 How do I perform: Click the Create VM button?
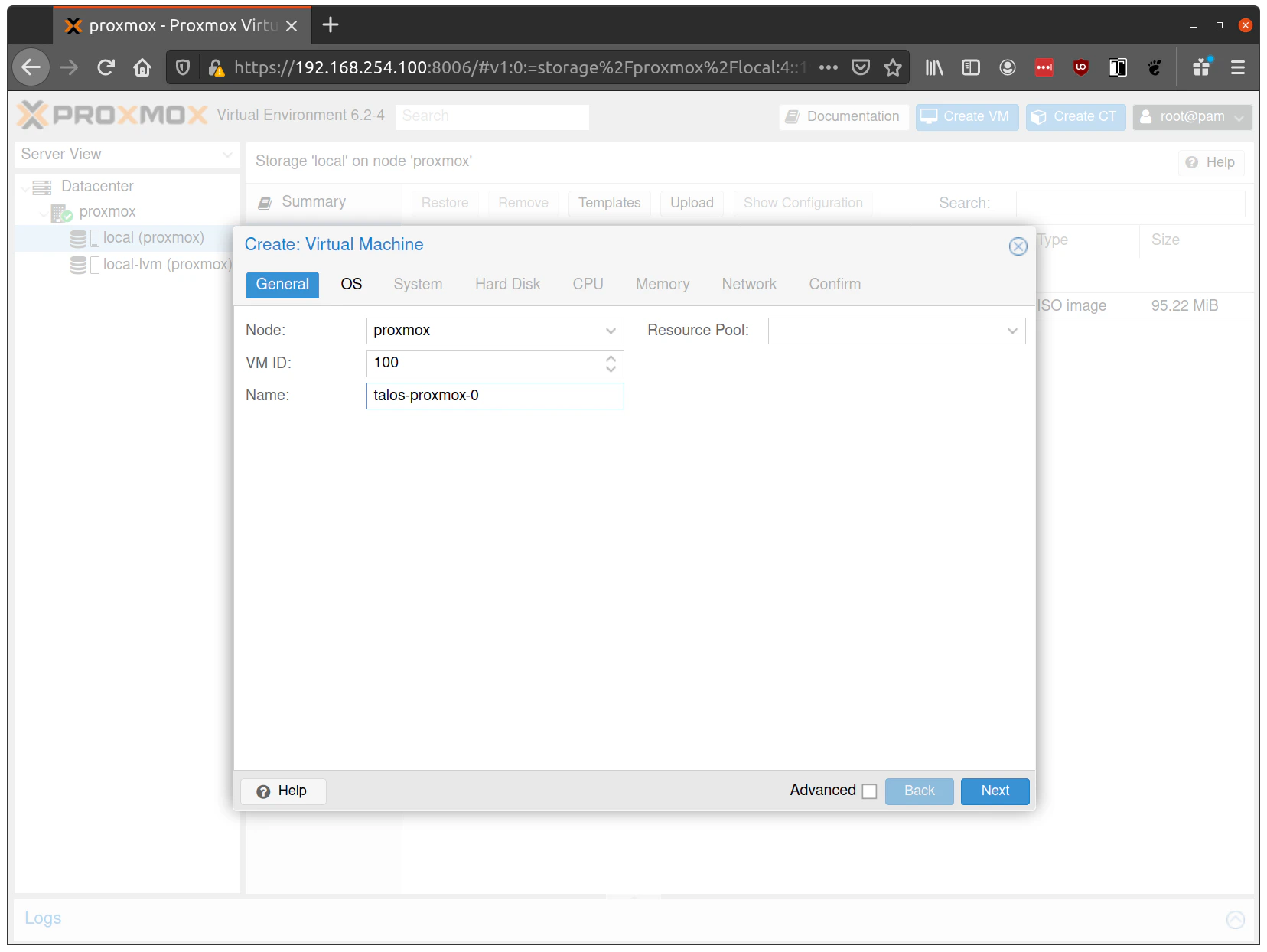point(966,116)
